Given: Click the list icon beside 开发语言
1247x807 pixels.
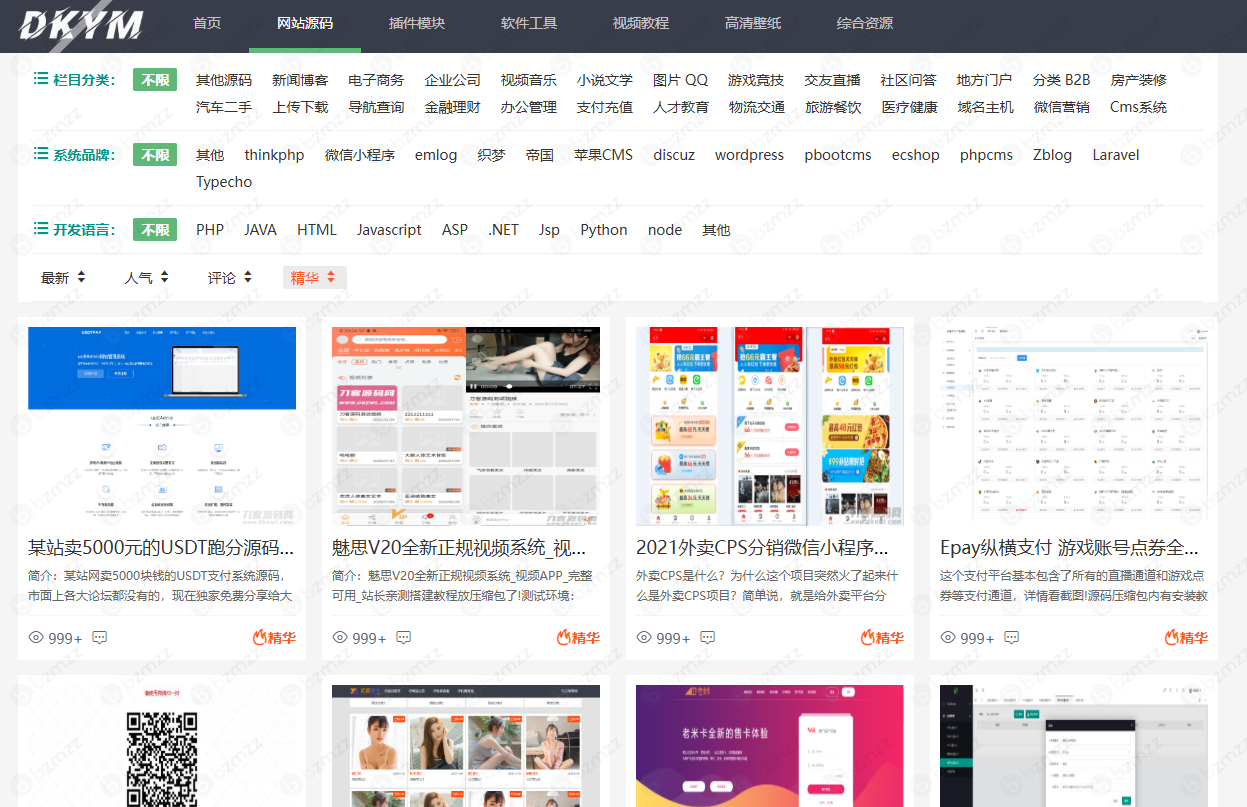Looking at the screenshot, I should 41,228.
